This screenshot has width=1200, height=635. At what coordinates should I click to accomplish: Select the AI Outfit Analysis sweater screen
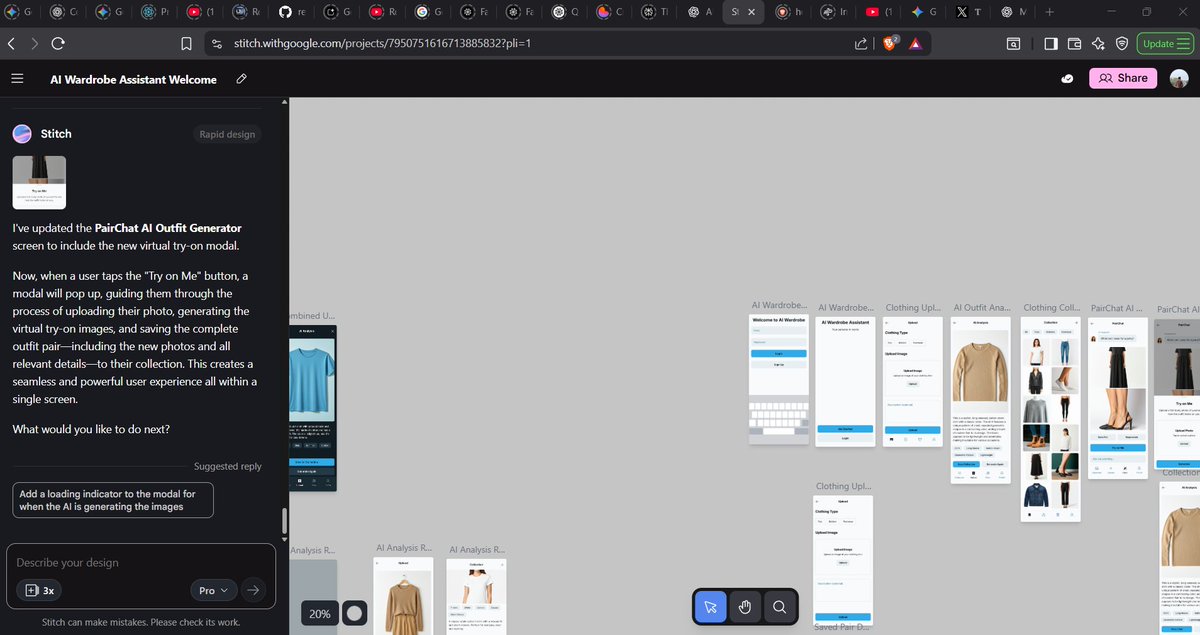pos(980,400)
